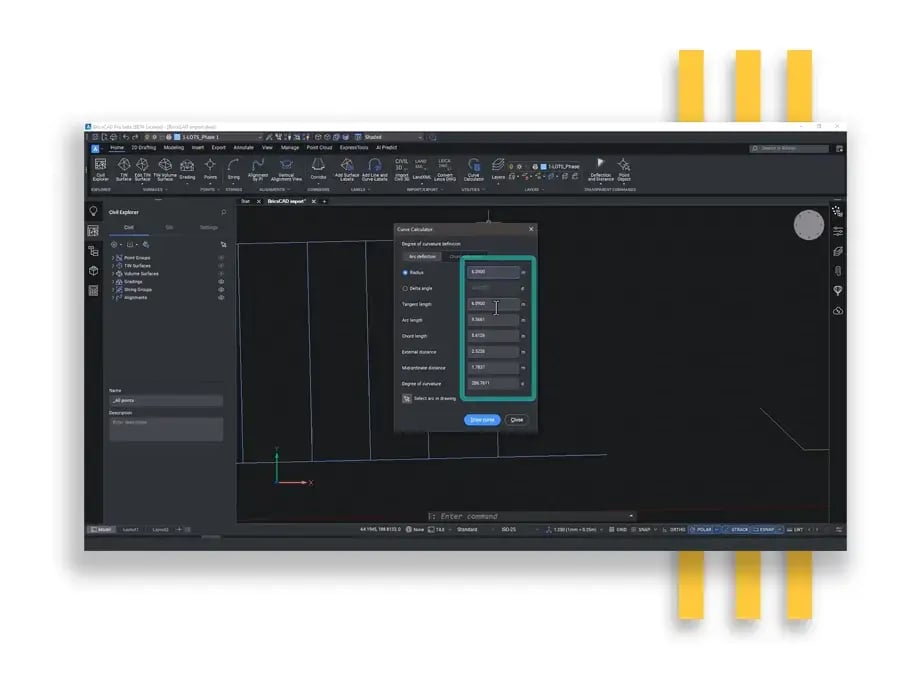The height and width of the screenshot is (690, 917).
Task: Click the Import Civil 3D tool
Action: pyautogui.click(x=401, y=169)
